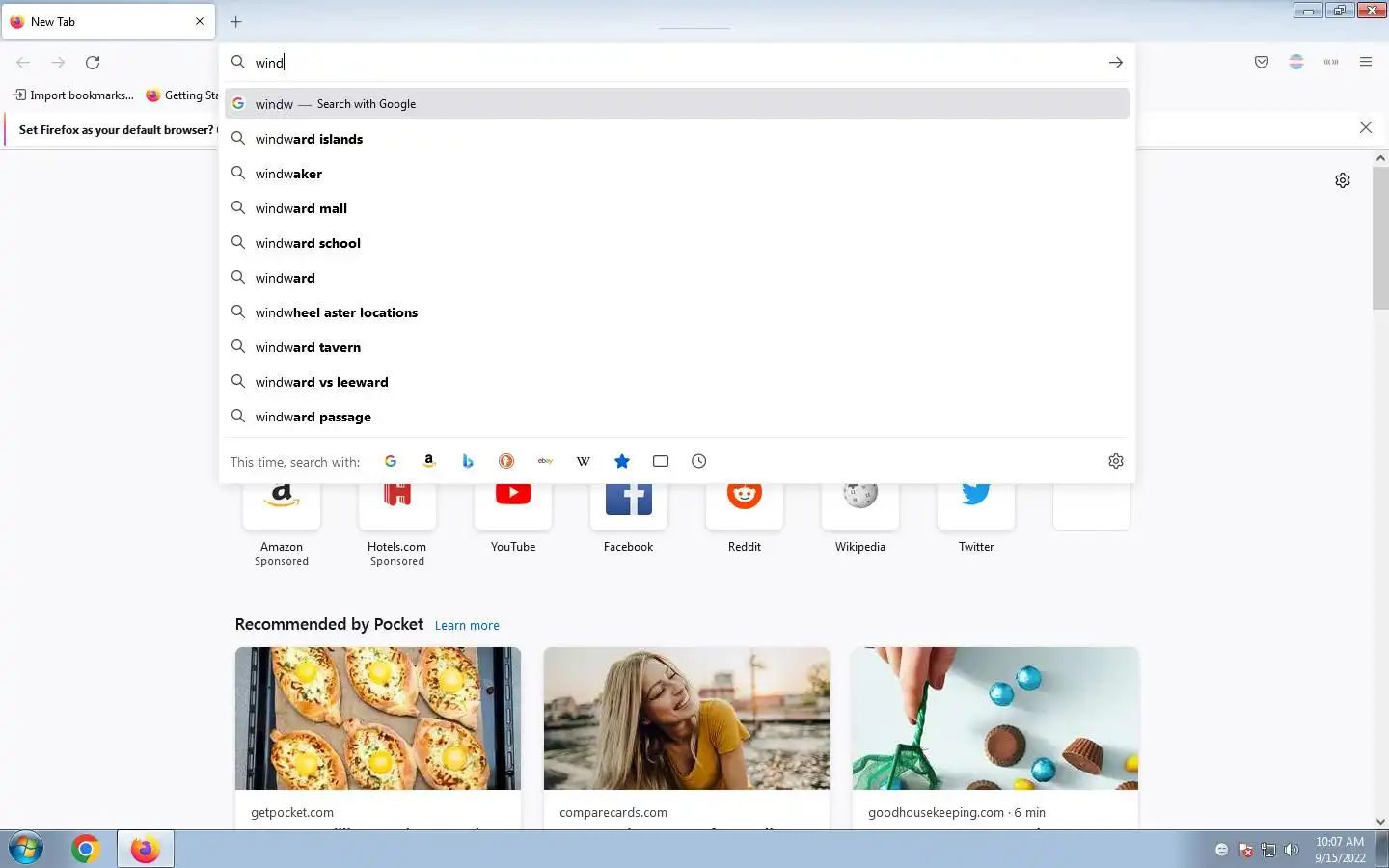Search history using the clock icon
The width and height of the screenshot is (1389, 868).
click(699, 461)
